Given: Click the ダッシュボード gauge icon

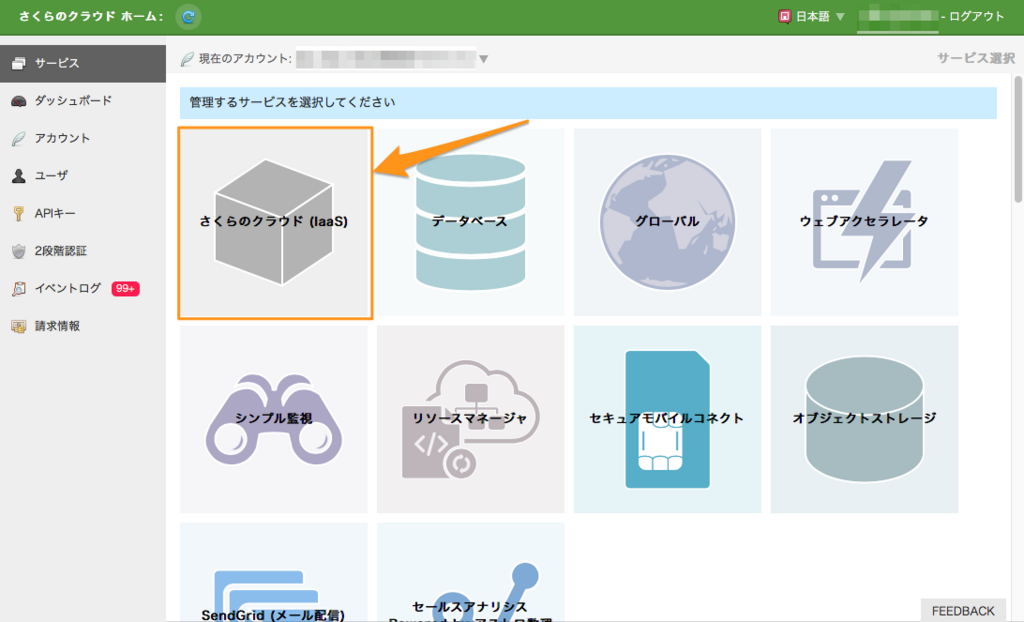Looking at the screenshot, I should (19, 101).
